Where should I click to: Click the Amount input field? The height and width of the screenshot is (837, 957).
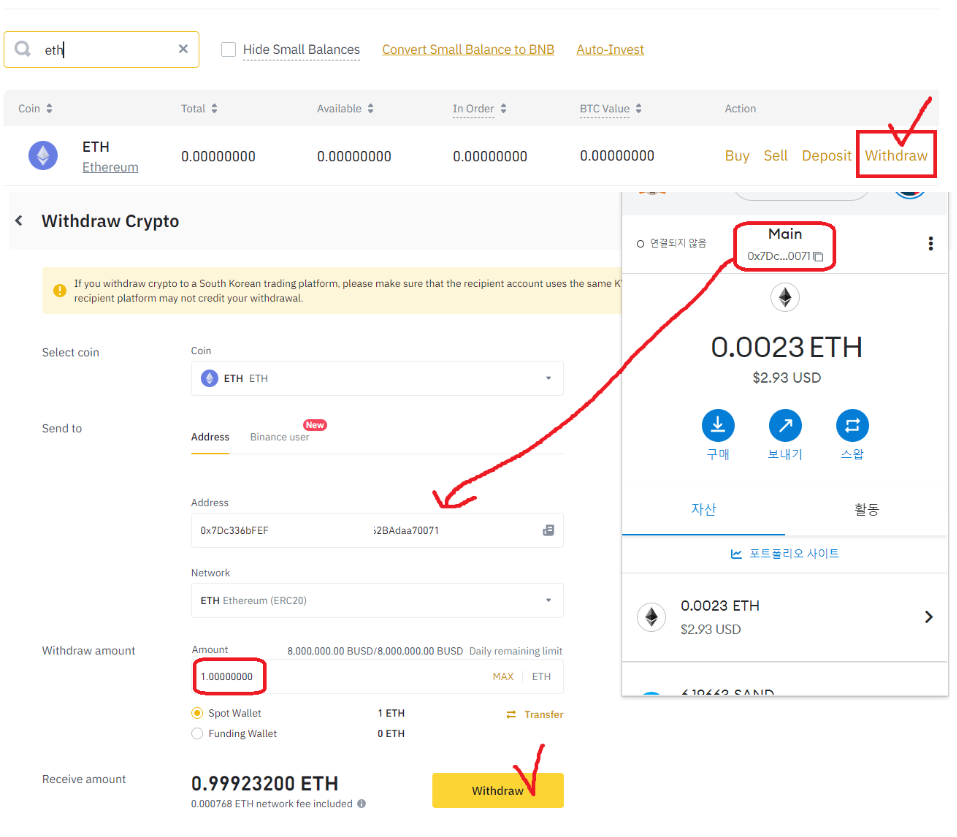[377, 676]
